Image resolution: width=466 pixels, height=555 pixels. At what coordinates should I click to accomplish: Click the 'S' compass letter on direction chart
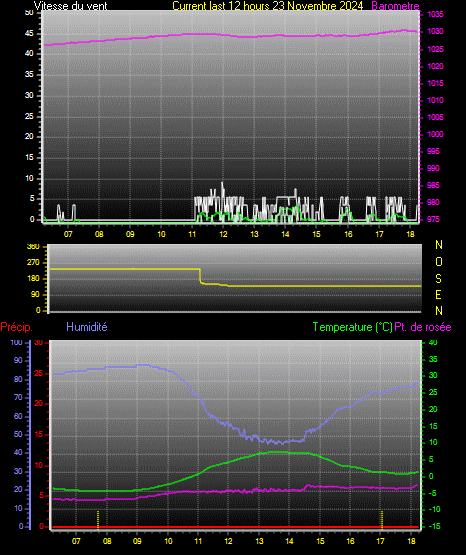point(438,279)
